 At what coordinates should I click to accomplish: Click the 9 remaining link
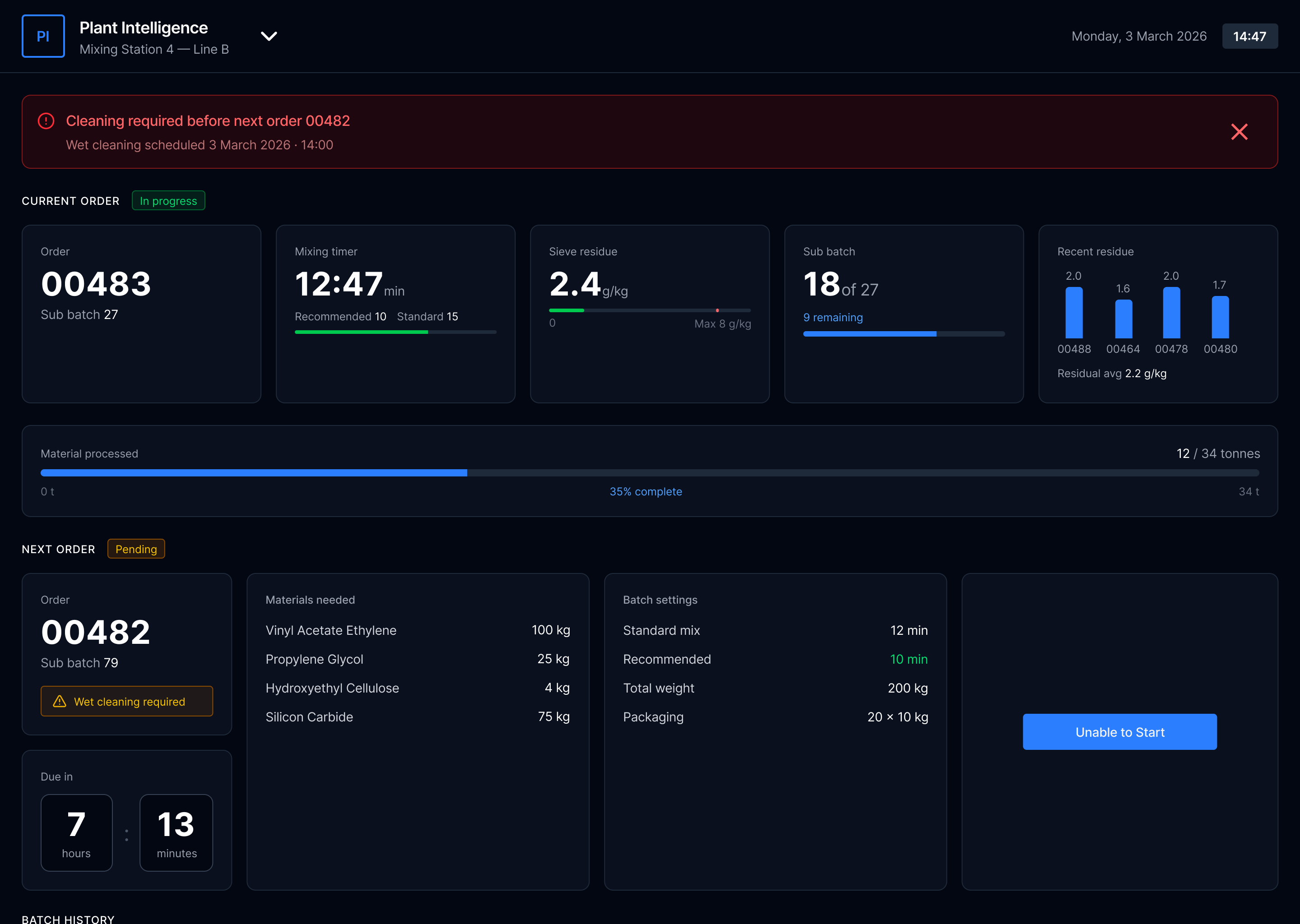click(832, 318)
